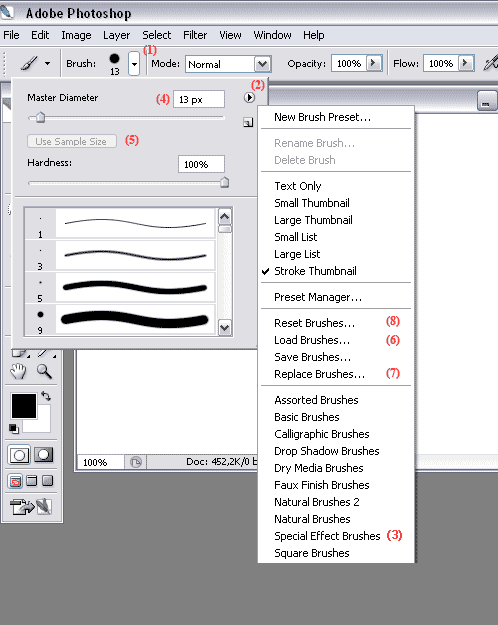Viewport: 498px width, 625px height.
Task: Open the Edit menu
Action: pos(40,35)
